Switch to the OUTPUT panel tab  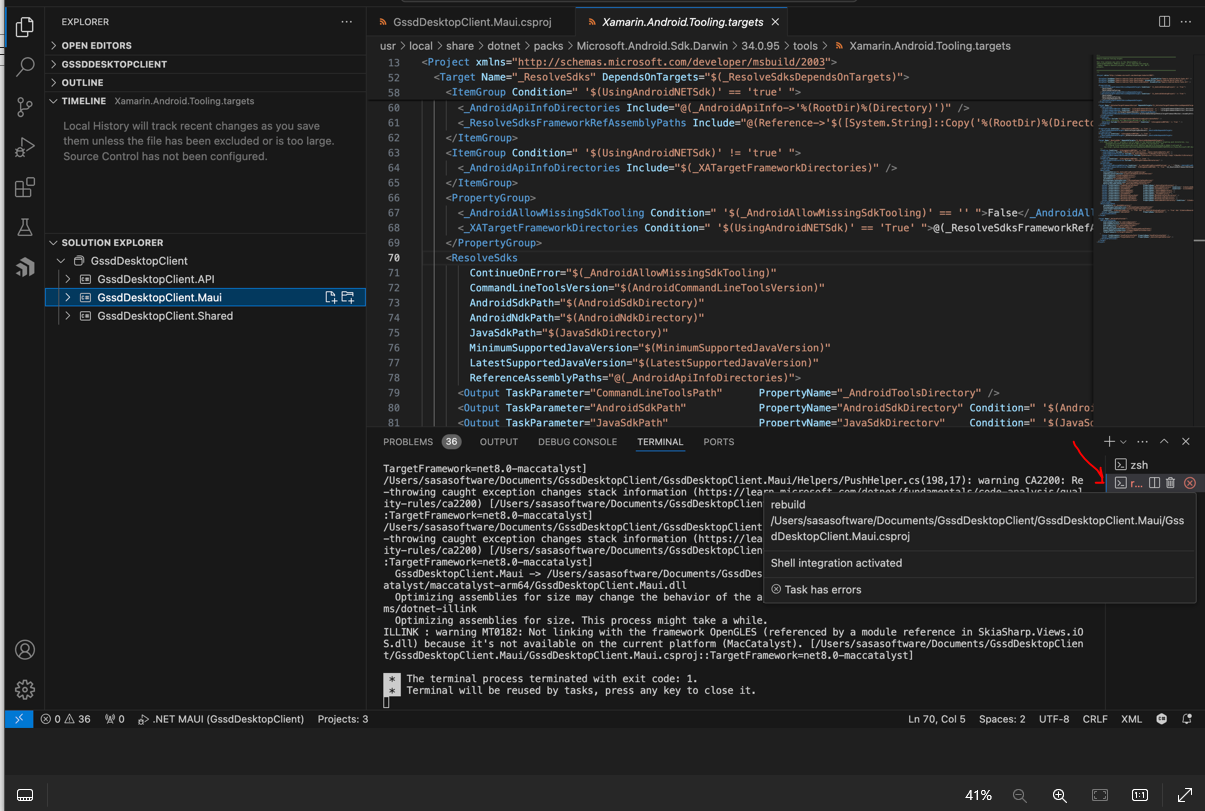tap(499, 441)
